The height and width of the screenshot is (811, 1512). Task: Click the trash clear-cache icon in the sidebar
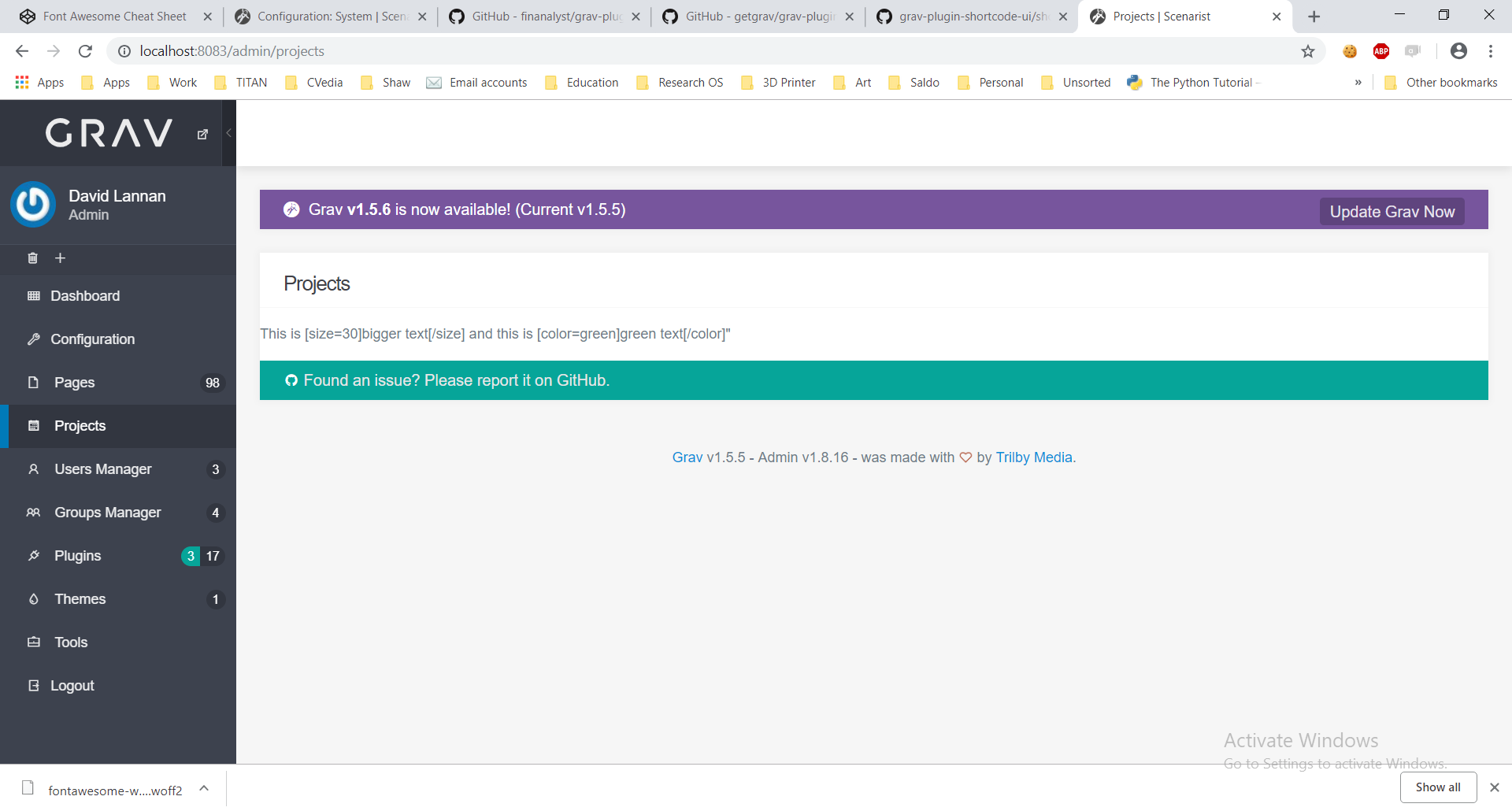click(x=32, y=258)
